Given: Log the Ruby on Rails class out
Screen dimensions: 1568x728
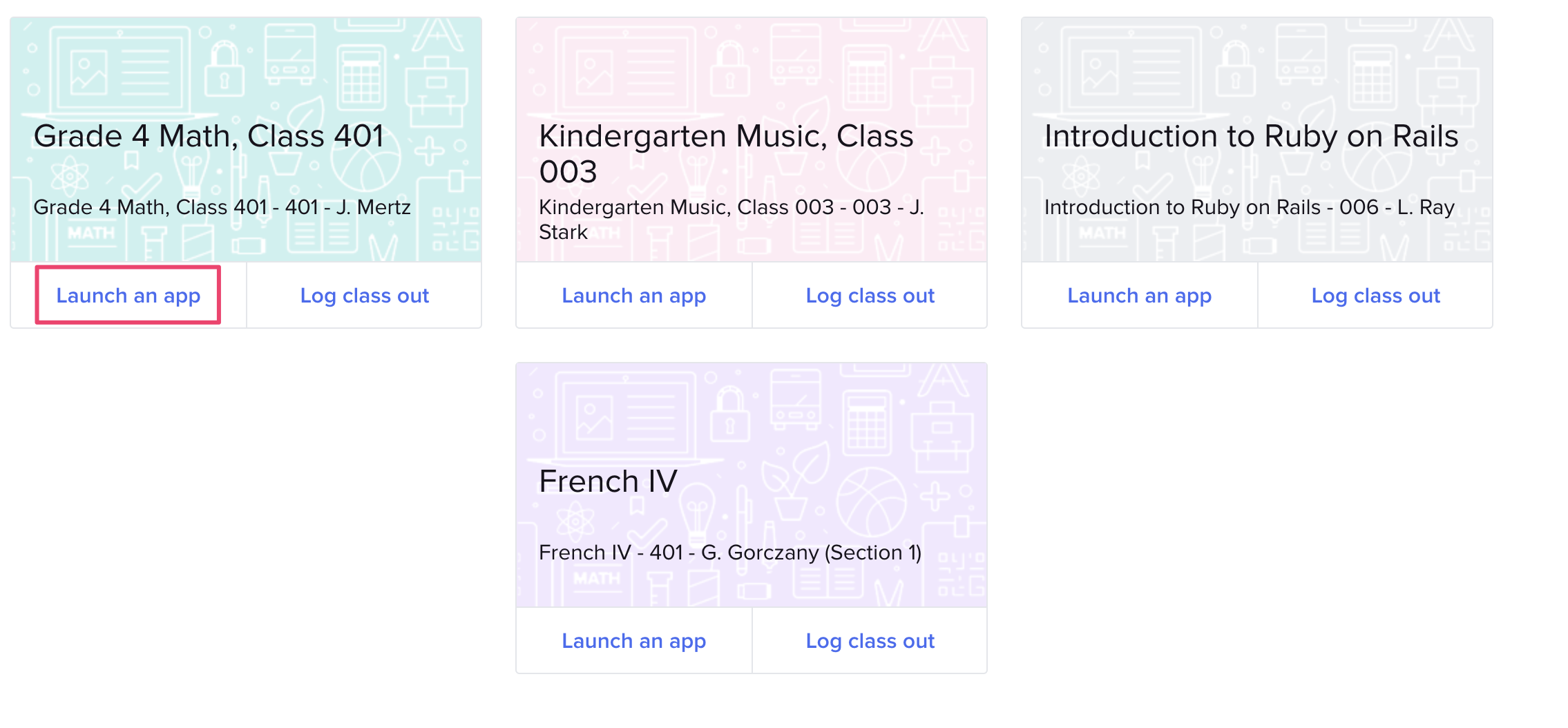Looking at the screenshot, I should click(1375, 295).
